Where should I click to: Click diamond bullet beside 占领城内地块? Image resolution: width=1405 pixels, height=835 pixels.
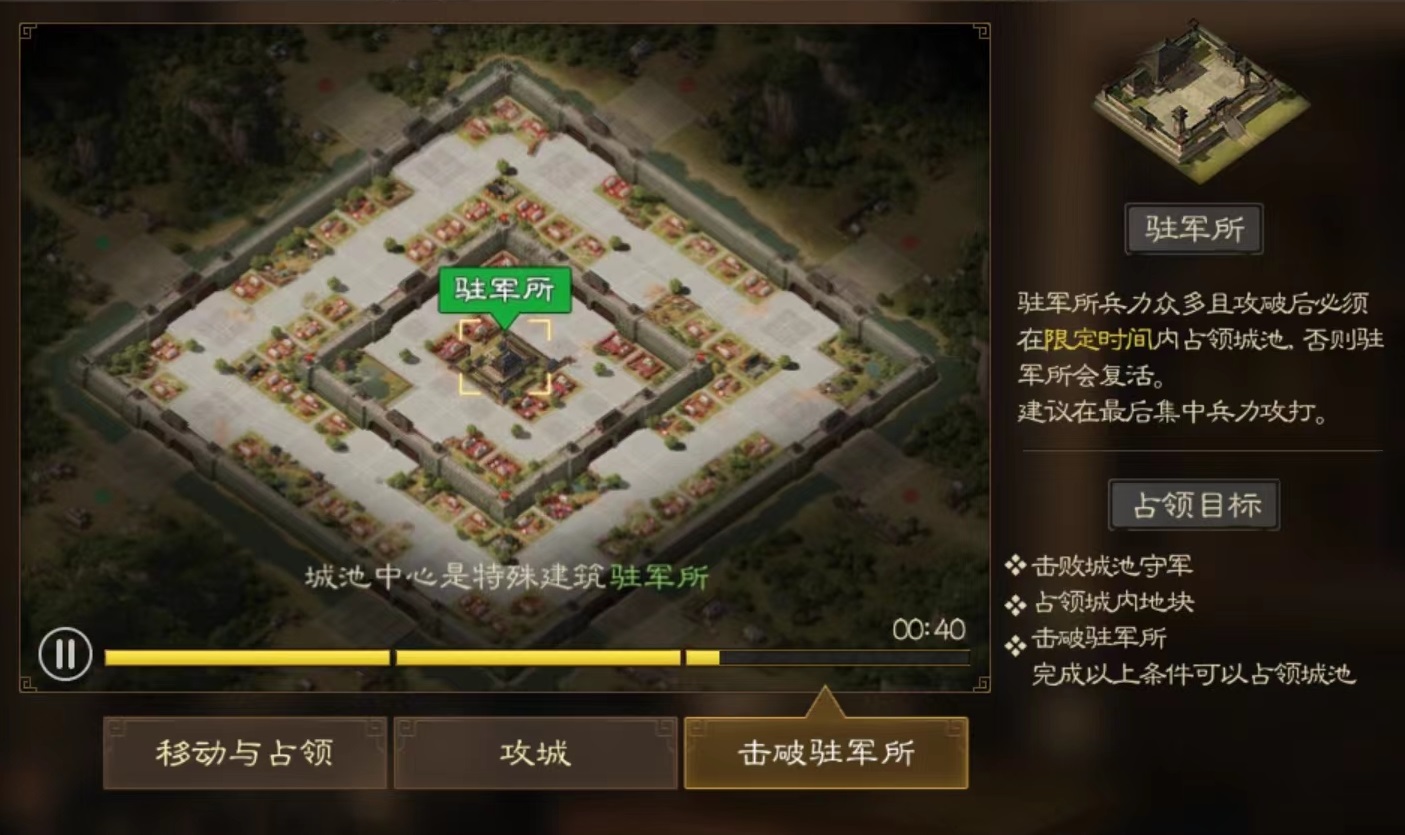click(x=1016, y=604)
